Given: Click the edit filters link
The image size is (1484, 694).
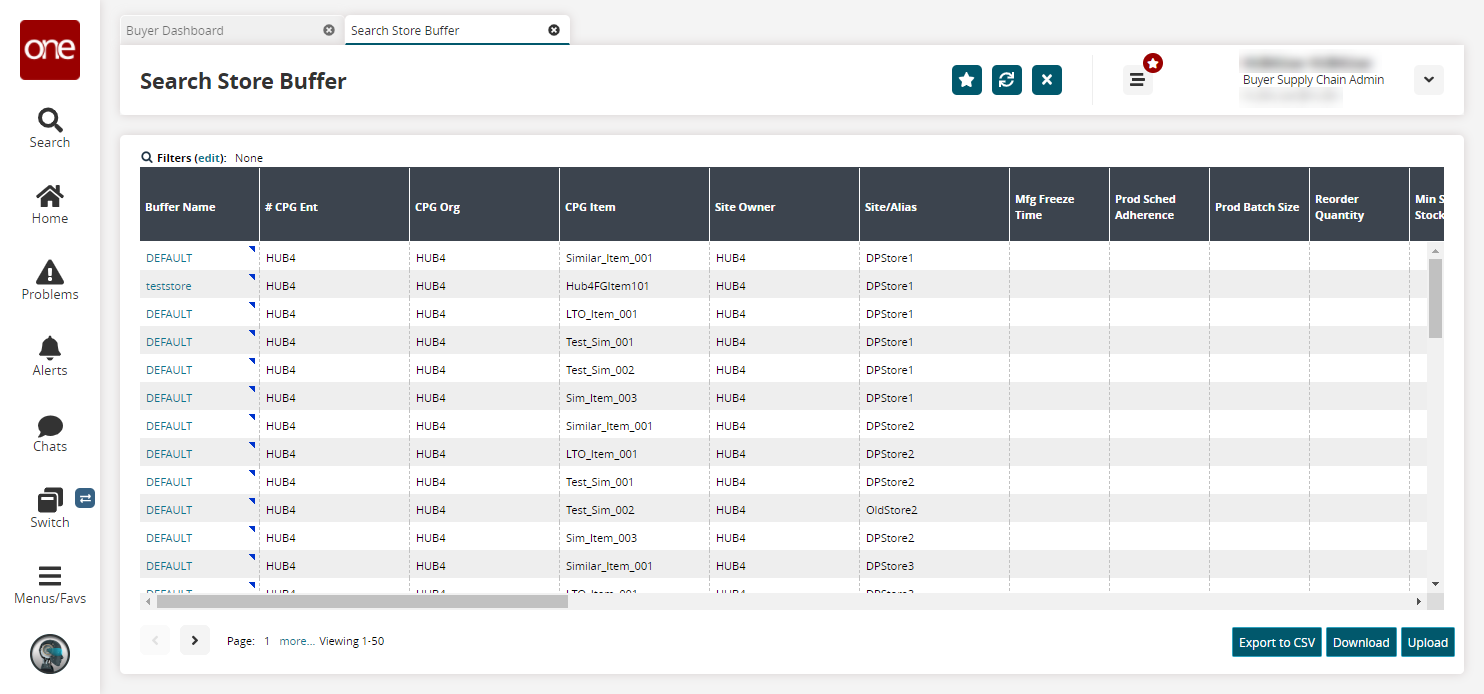Looking at the screenshot, I should [209, 158].
